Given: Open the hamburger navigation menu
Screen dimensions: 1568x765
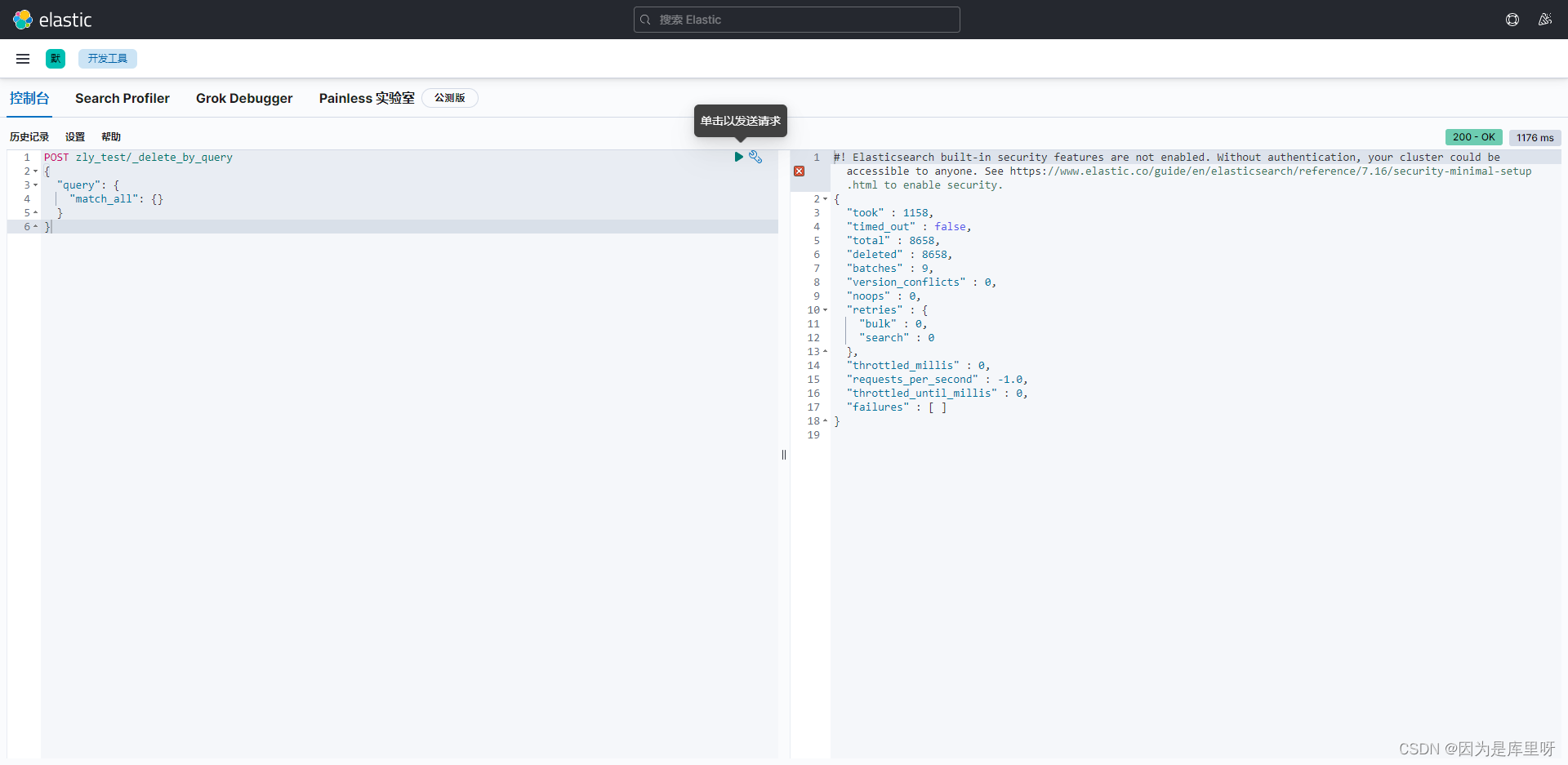Looking at the screenshot, I should pyautogui.click(x=23, y=59).
